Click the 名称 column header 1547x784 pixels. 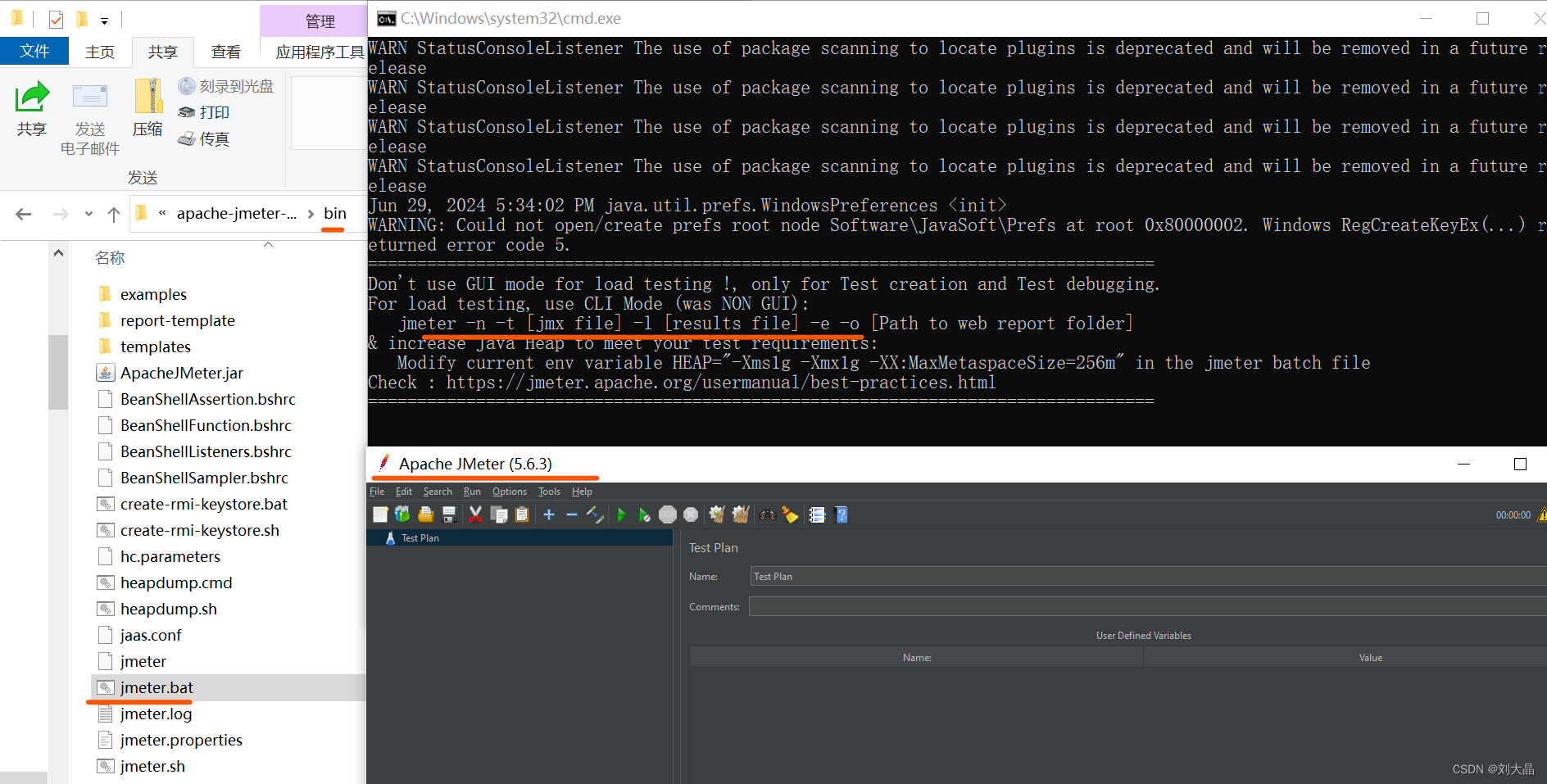point(110,258)
